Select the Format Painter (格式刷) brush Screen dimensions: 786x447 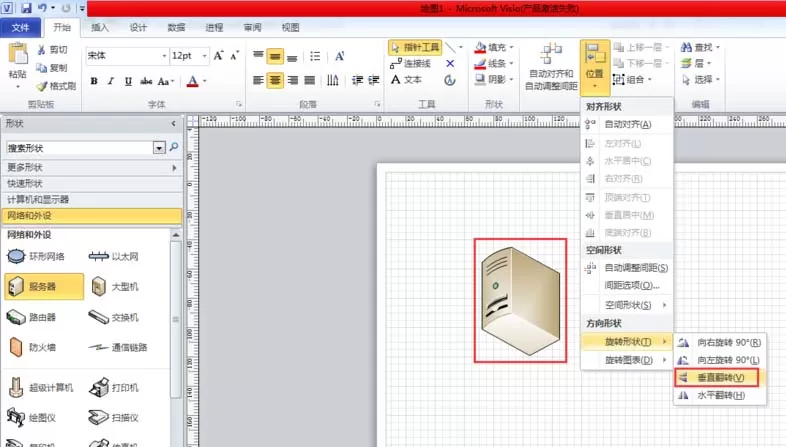(x=43, y=86)
